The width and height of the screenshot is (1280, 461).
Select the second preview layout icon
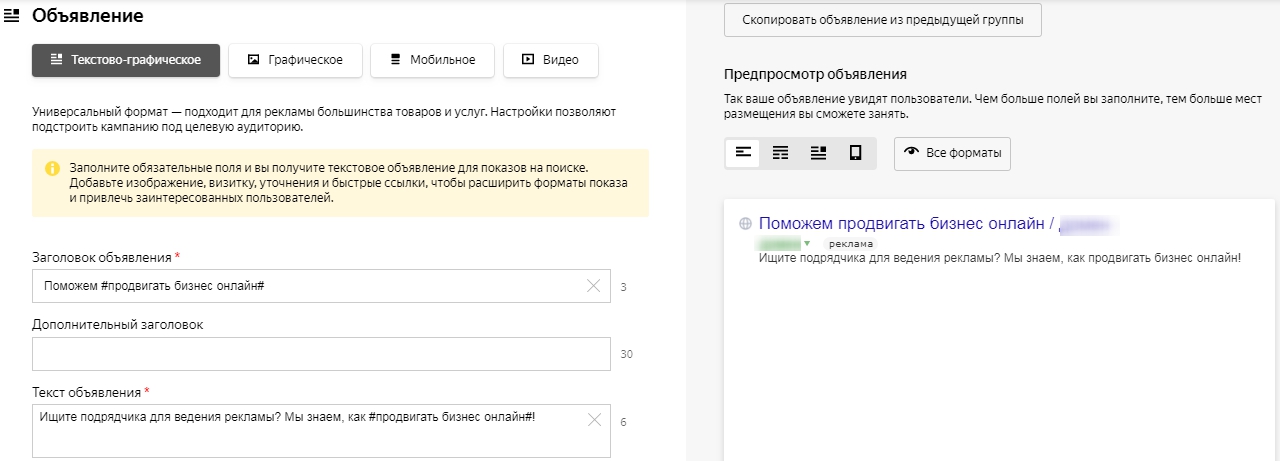781,153
